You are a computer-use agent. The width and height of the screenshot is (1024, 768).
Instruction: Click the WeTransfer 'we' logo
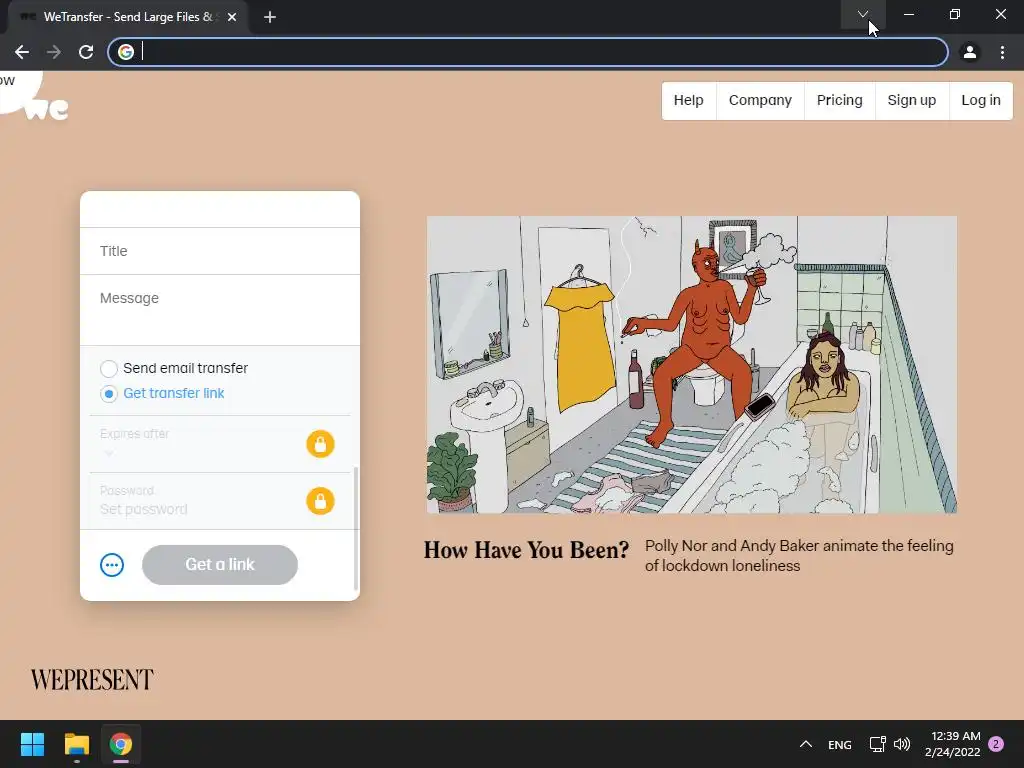click(x=46, y=108)
